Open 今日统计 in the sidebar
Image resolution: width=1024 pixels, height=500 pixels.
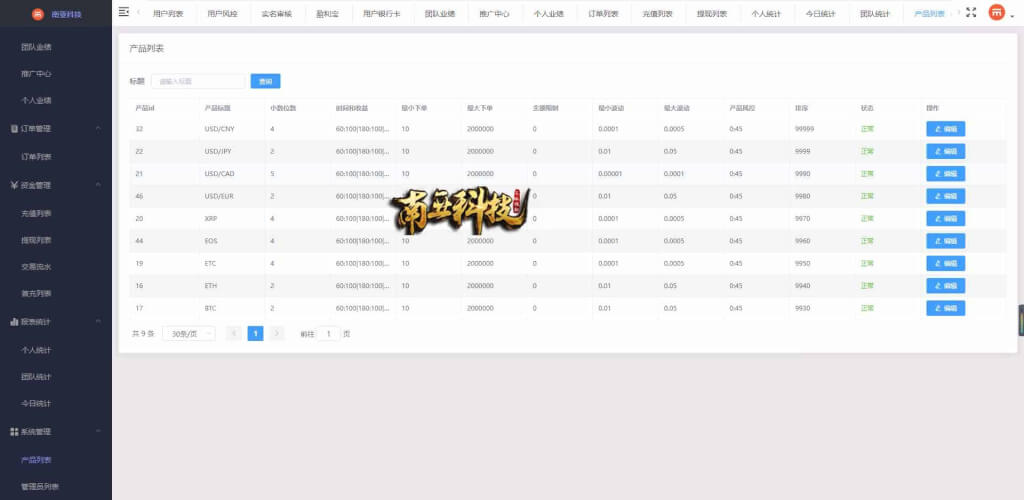coord(36,403)
